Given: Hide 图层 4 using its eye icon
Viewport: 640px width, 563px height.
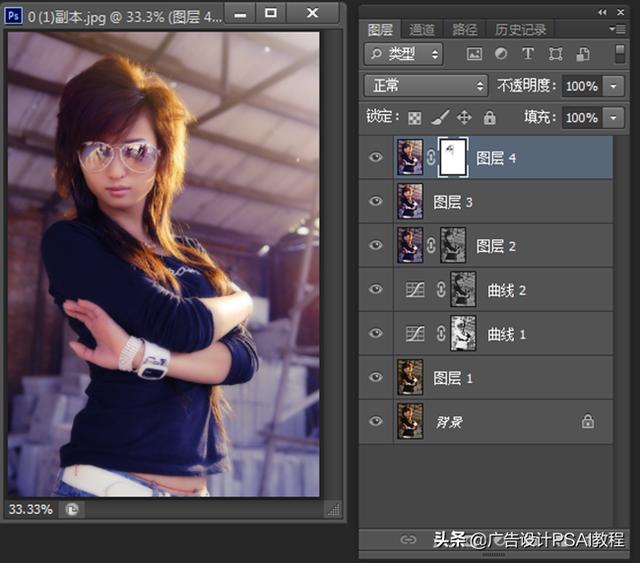Looking at the screenshot, I should point(376,158).
